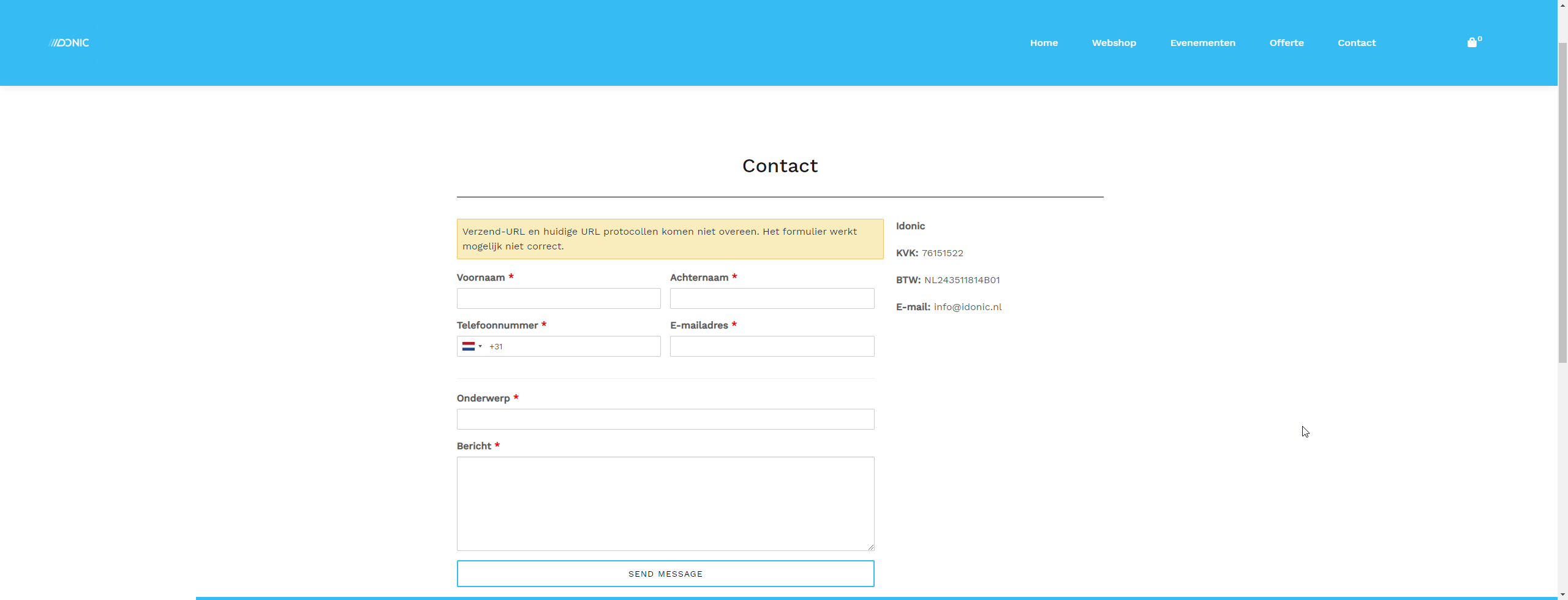1568x600 pixels.
Task: Focus the Voornaam input field
Action: click(558, 298)
